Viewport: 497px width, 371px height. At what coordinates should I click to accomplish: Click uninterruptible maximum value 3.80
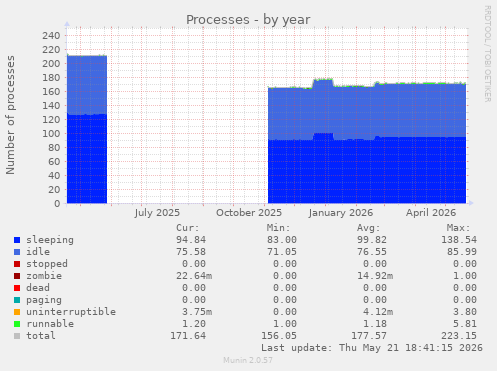[x=465, y=312]
